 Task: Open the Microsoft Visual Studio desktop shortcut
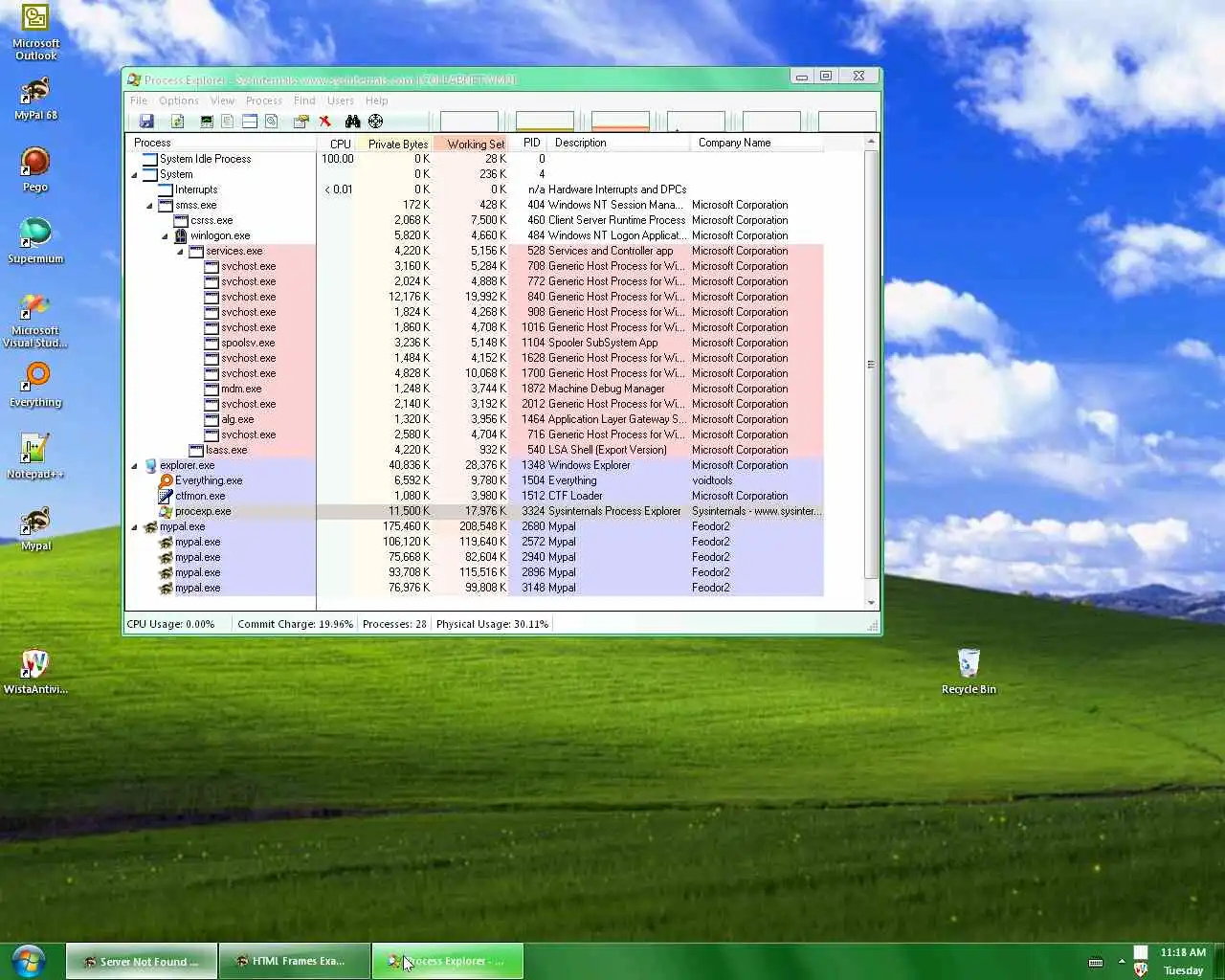35,321
